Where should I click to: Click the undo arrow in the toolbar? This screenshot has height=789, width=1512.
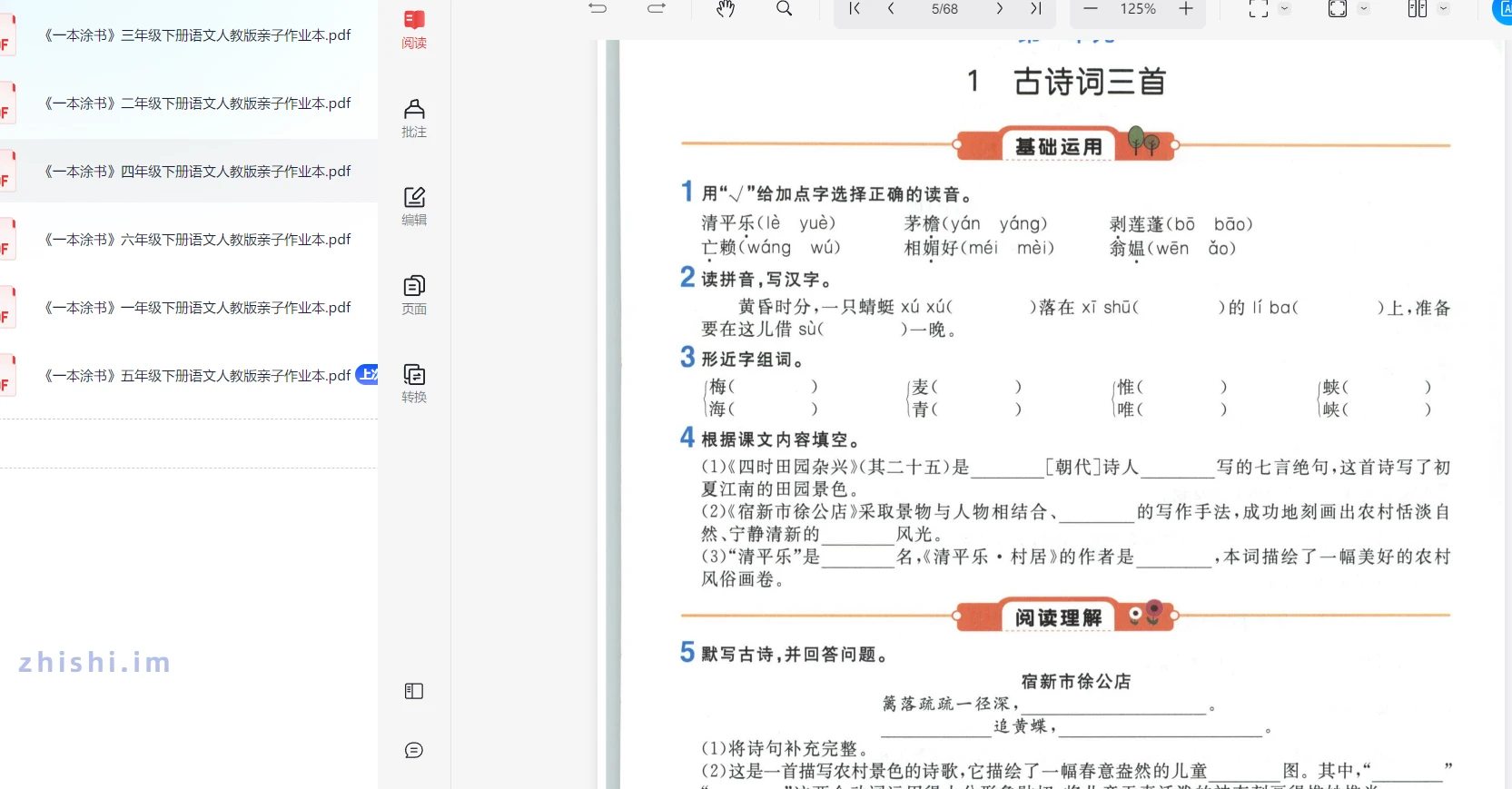[598, 9]
